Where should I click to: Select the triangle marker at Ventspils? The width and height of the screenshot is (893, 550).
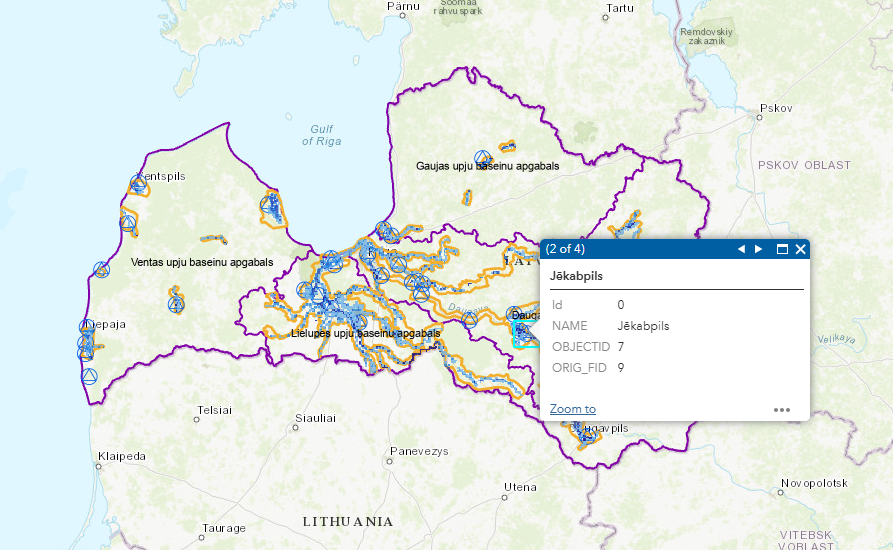(x=138, y=183)
